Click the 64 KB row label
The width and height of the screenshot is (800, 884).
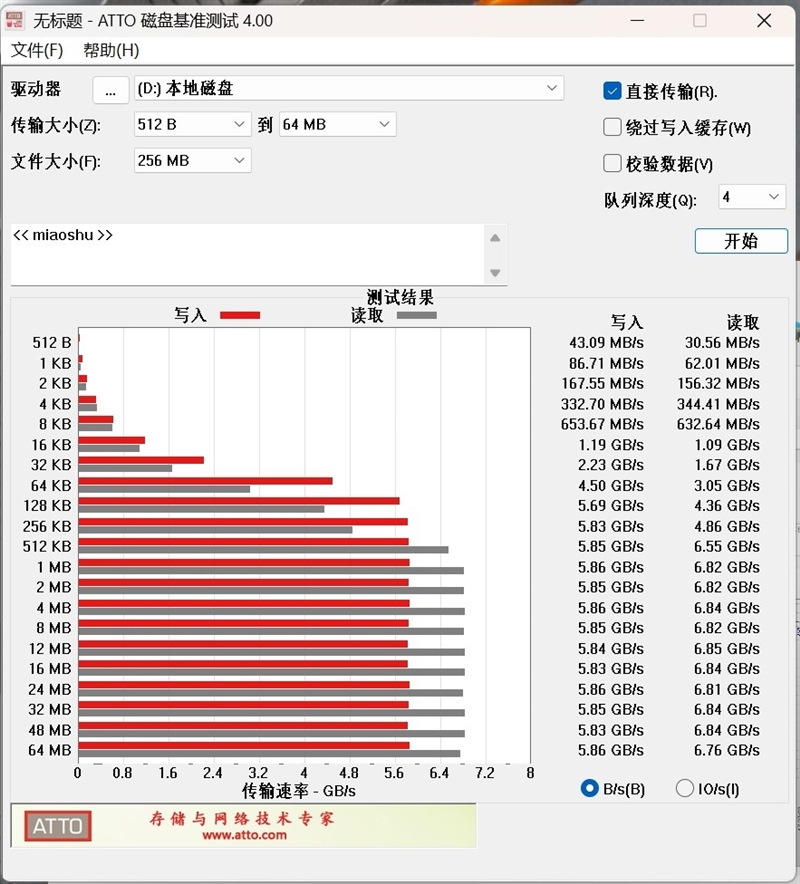pyautogui.click(x=51, y=485)
